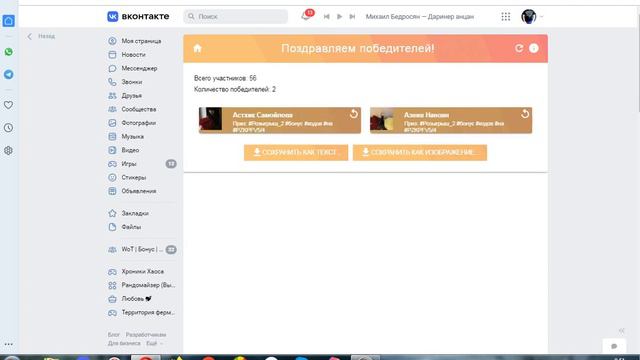Screen dimensions: 640x360
Task: Click the refresh icon in orange header
Action: (519, 48)
